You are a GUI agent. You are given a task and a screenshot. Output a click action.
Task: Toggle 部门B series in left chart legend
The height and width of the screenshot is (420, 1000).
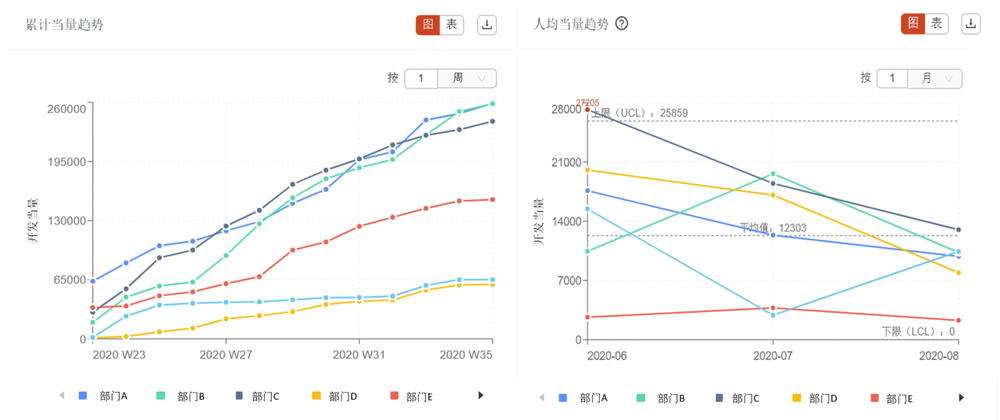(x=180, y=397)
